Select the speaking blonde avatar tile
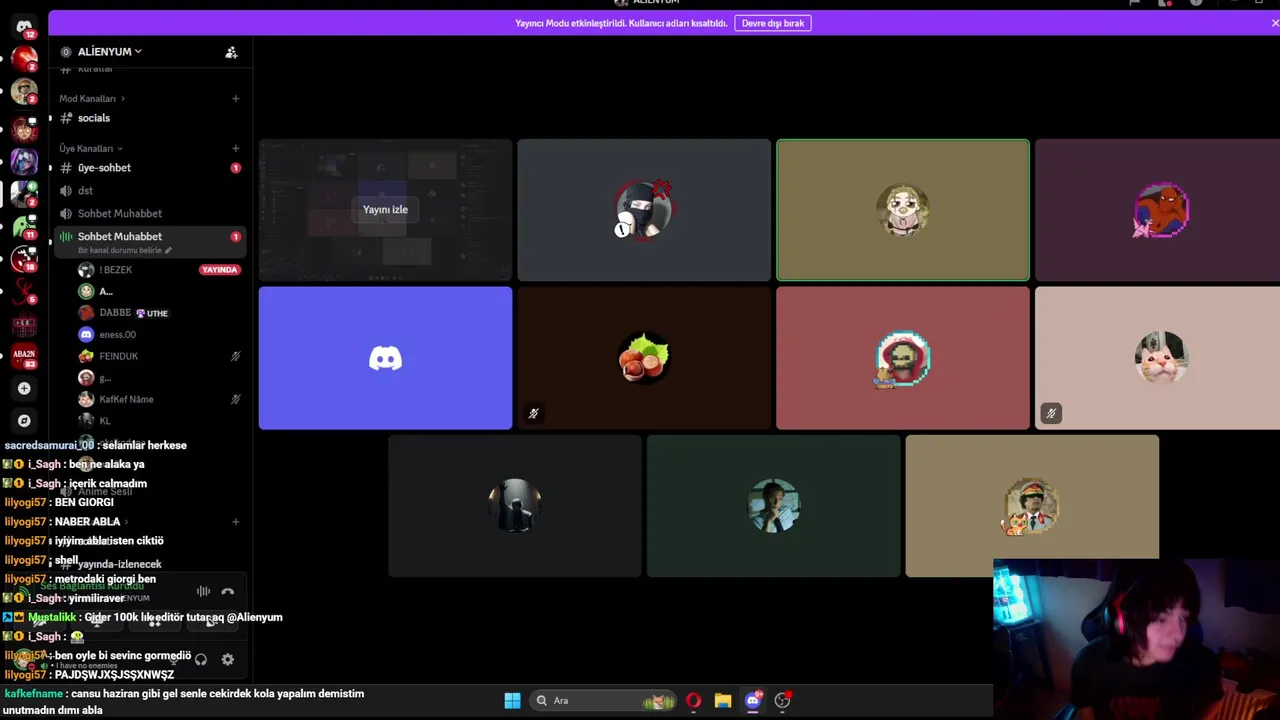Image resolution: width=1280 pixels, height=720 pixels. point(903,210)
